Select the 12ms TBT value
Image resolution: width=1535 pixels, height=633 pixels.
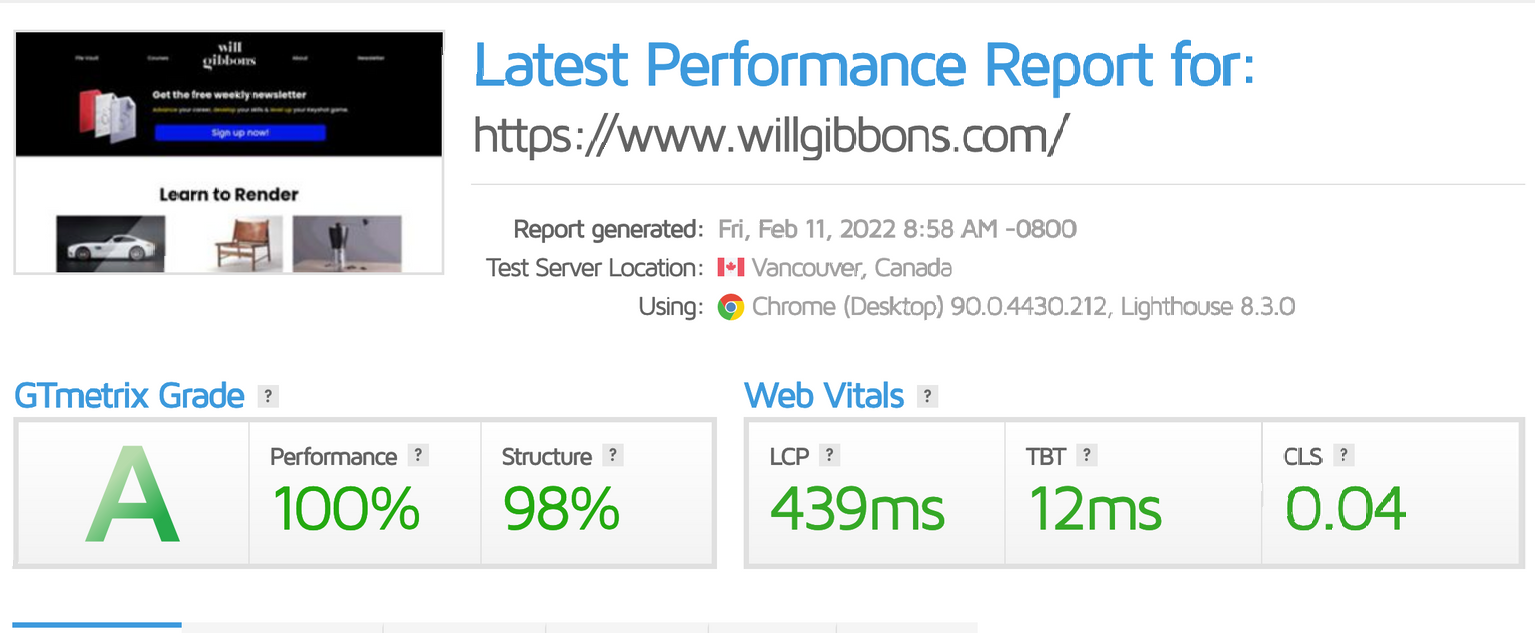(1095, 508)
